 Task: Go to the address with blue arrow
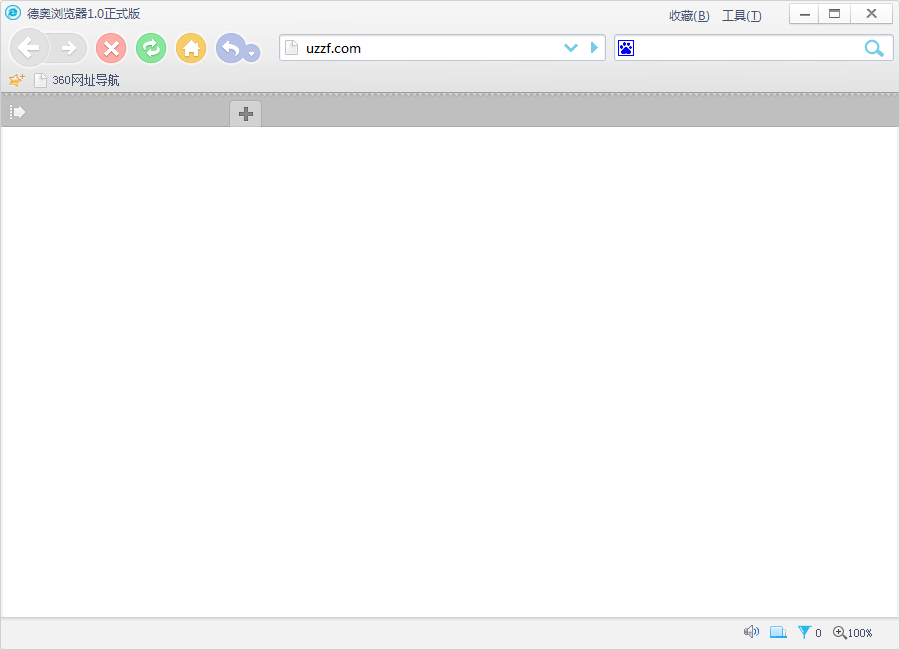click(594, 48)
